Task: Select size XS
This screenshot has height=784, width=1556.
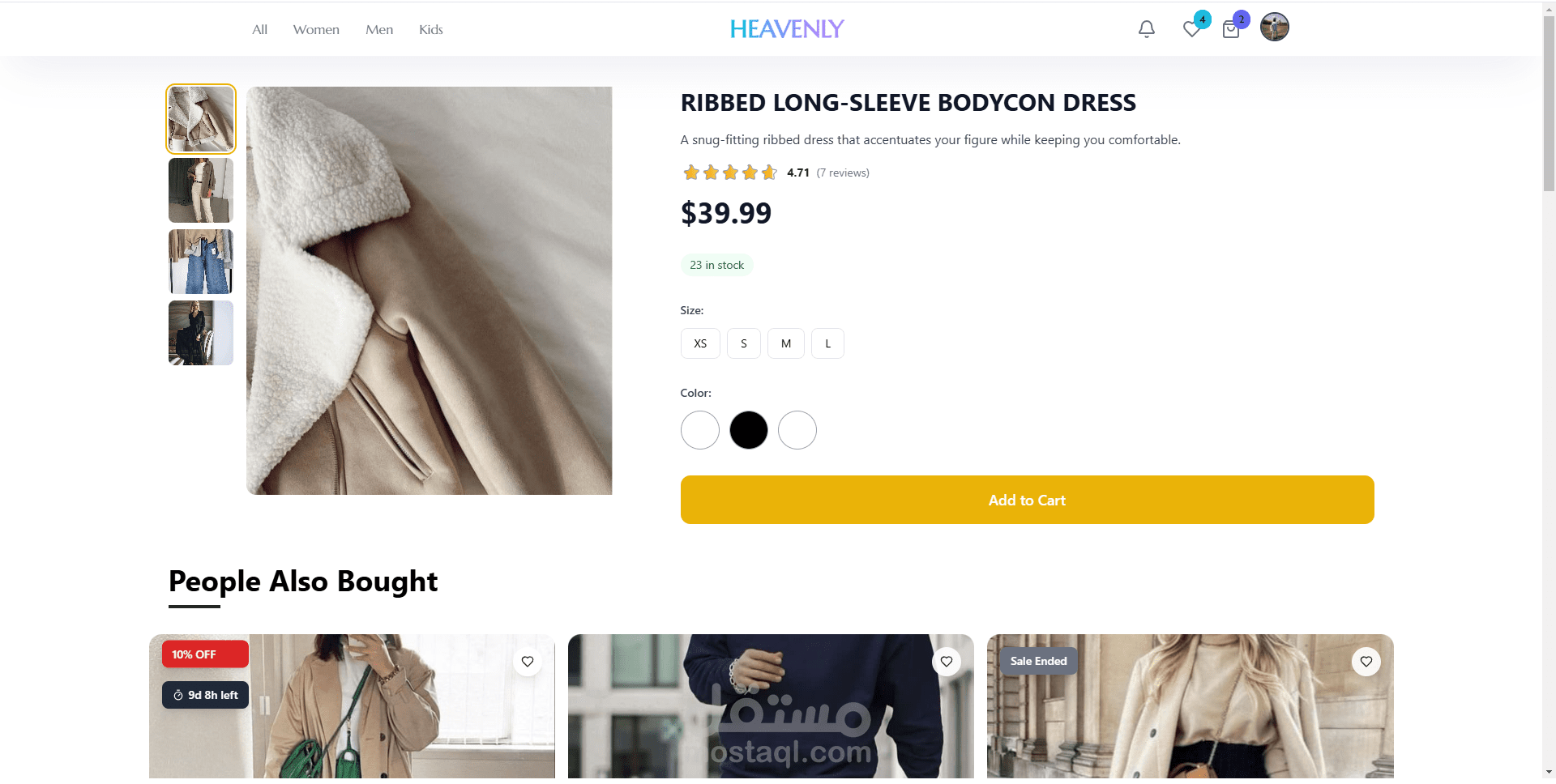Action: click(x=700, y=343)
